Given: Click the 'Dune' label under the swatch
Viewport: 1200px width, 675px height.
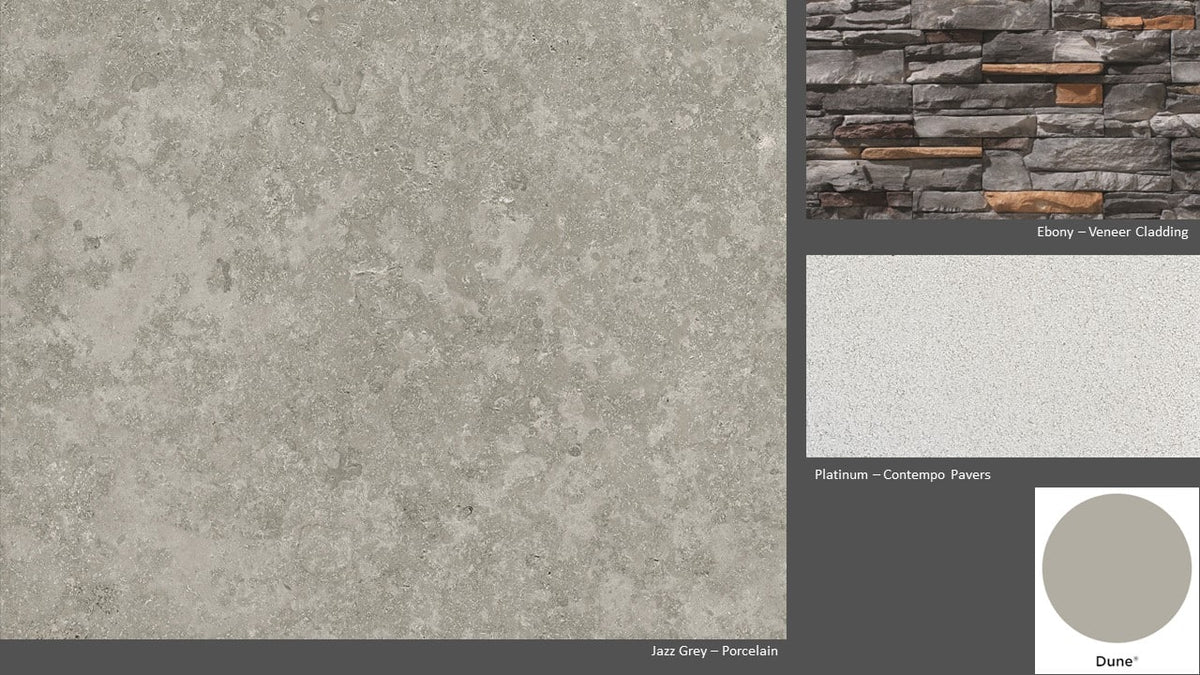Looking at the screenshot, I should [1114, 661].
